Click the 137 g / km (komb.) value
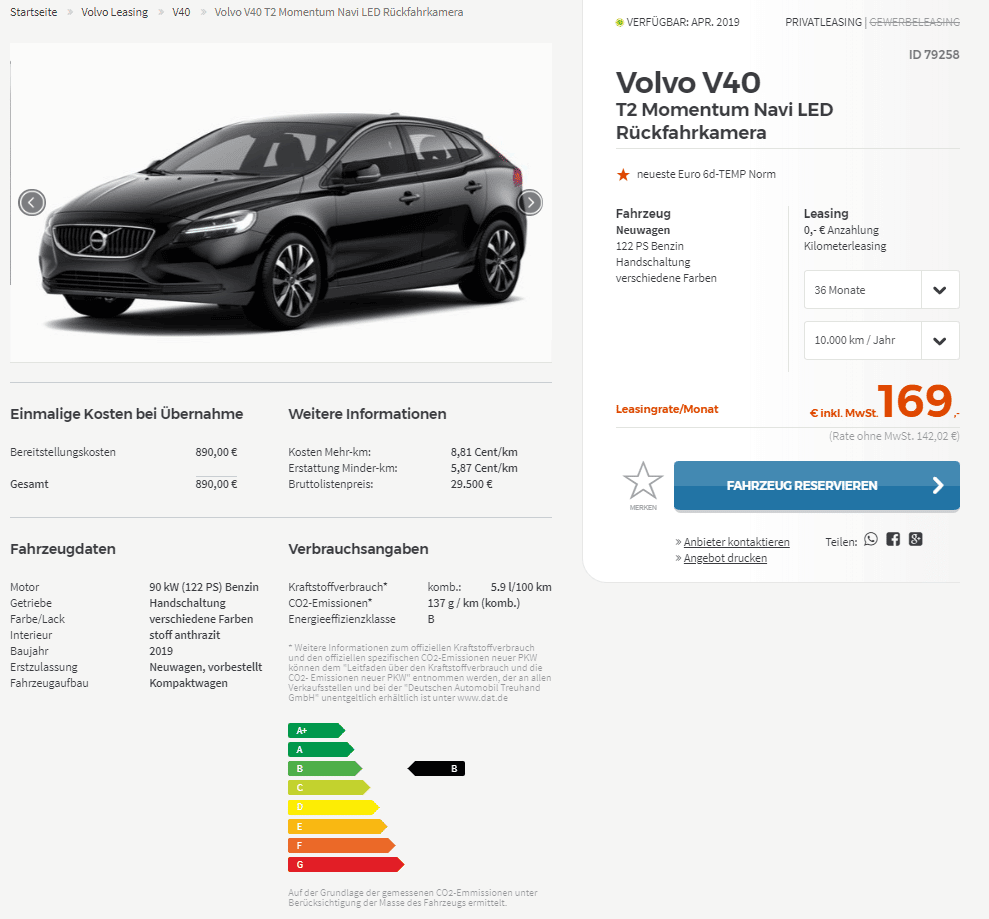This screenshot has width=989, height=919. [474, 603]
